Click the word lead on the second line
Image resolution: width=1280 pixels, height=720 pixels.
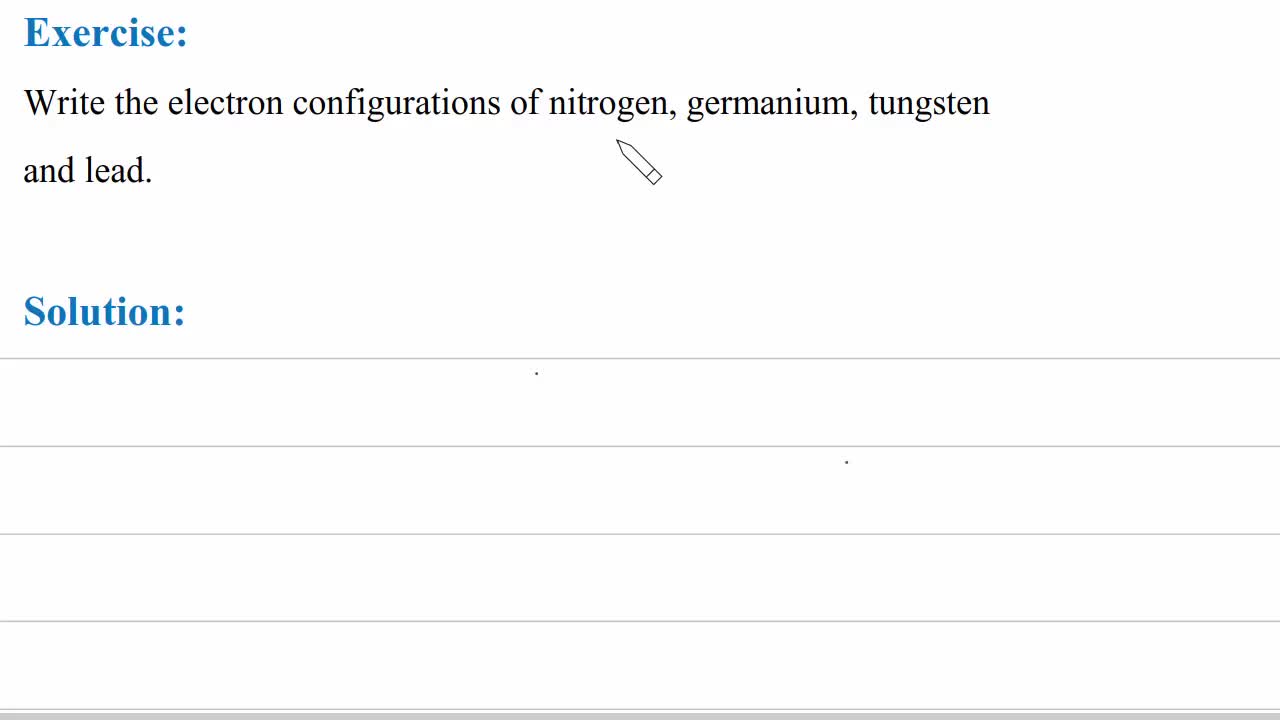(117, 171)
